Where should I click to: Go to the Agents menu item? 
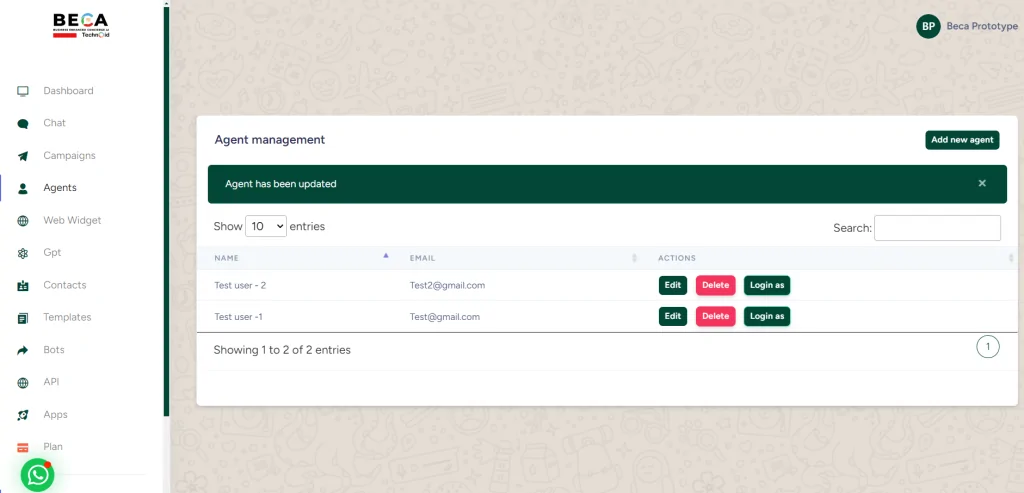click(60, 188)
